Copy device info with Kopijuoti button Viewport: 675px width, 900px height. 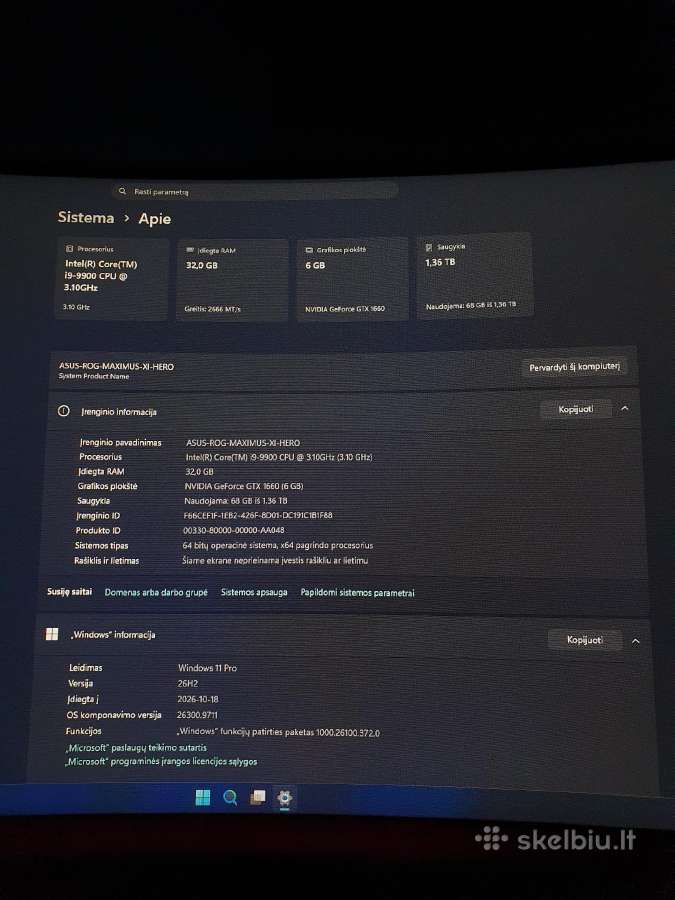coord(576,409)
